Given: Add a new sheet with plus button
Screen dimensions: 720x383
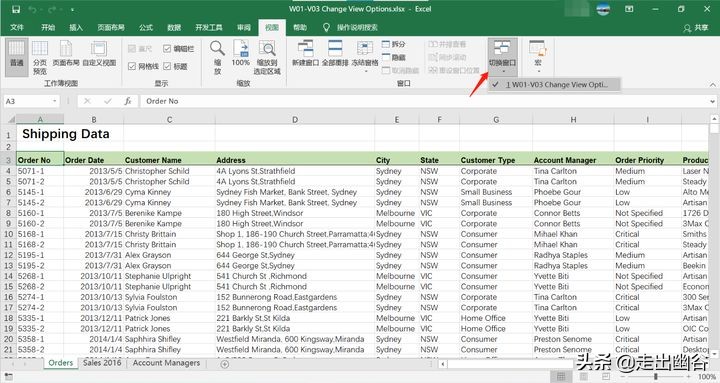Looking at the screenshot, I should coord(225,364).
